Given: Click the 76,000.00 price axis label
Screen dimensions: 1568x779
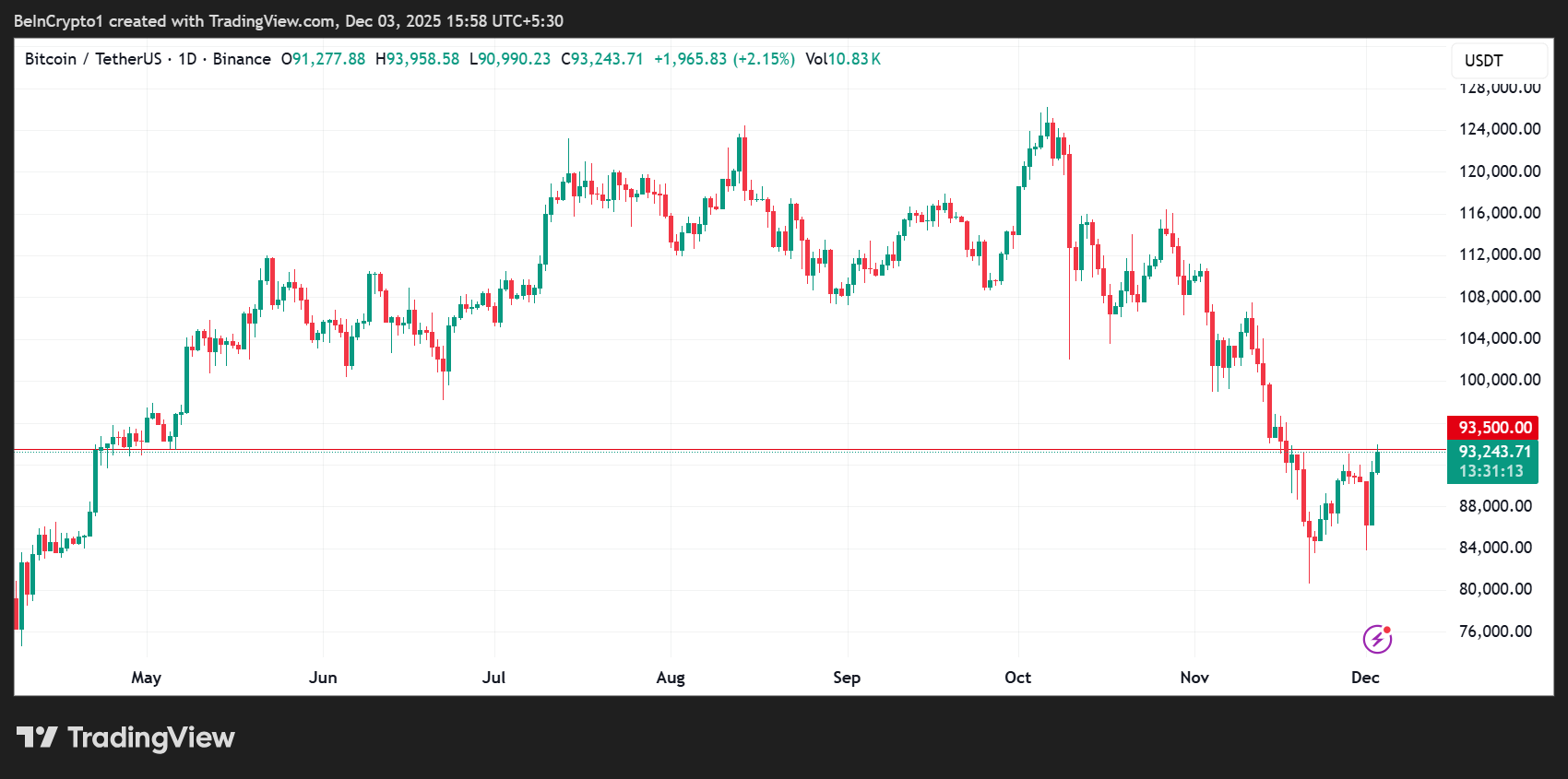Looking at the screenshot, I should [1495, 631].
